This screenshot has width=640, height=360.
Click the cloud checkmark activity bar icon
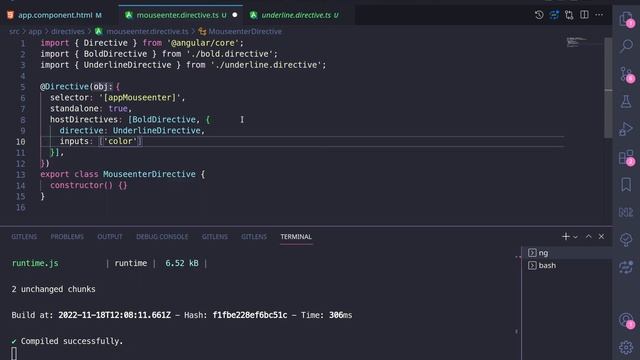626,240
